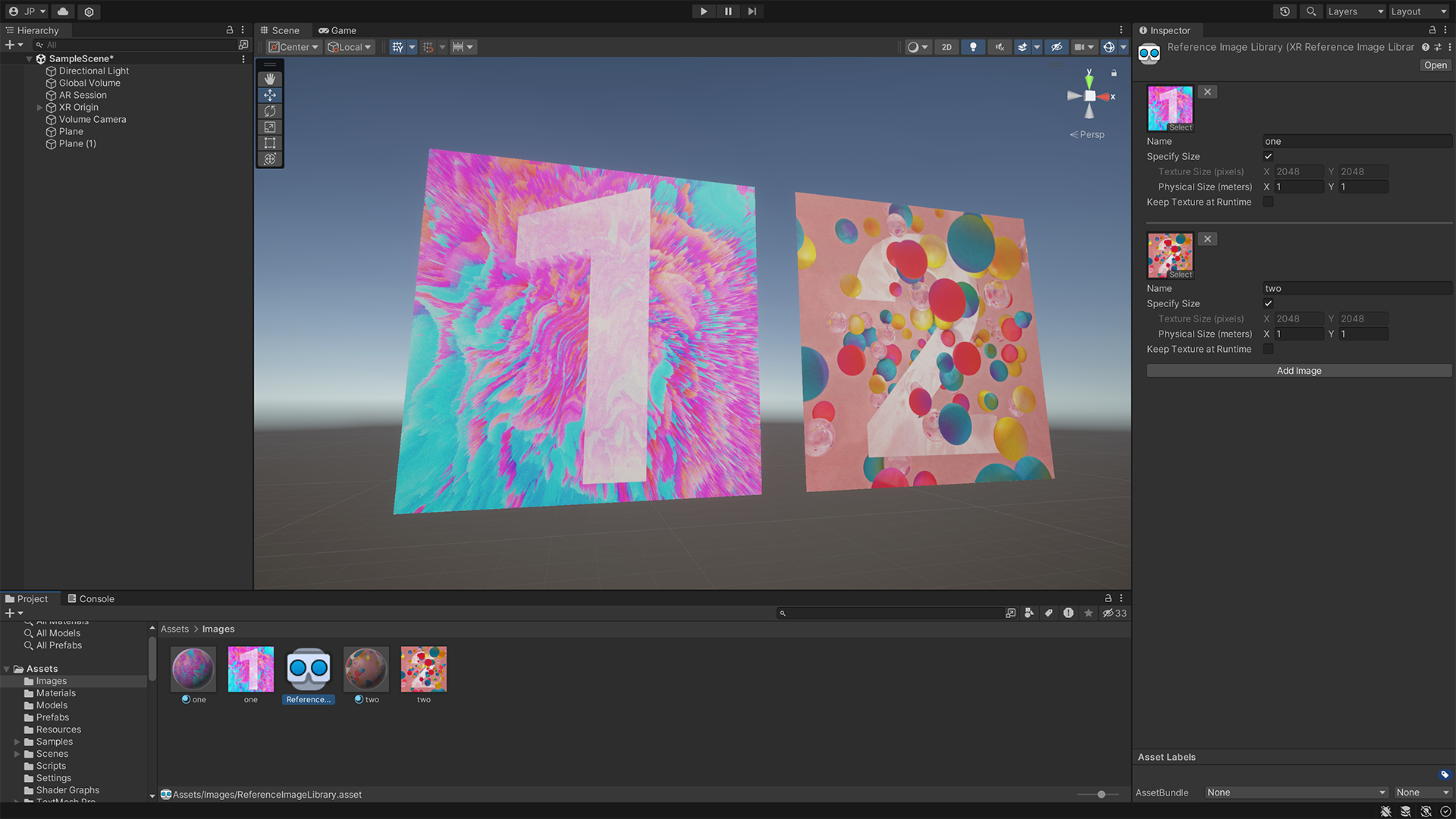Select the Hand view tool

[x=270, y=79]
